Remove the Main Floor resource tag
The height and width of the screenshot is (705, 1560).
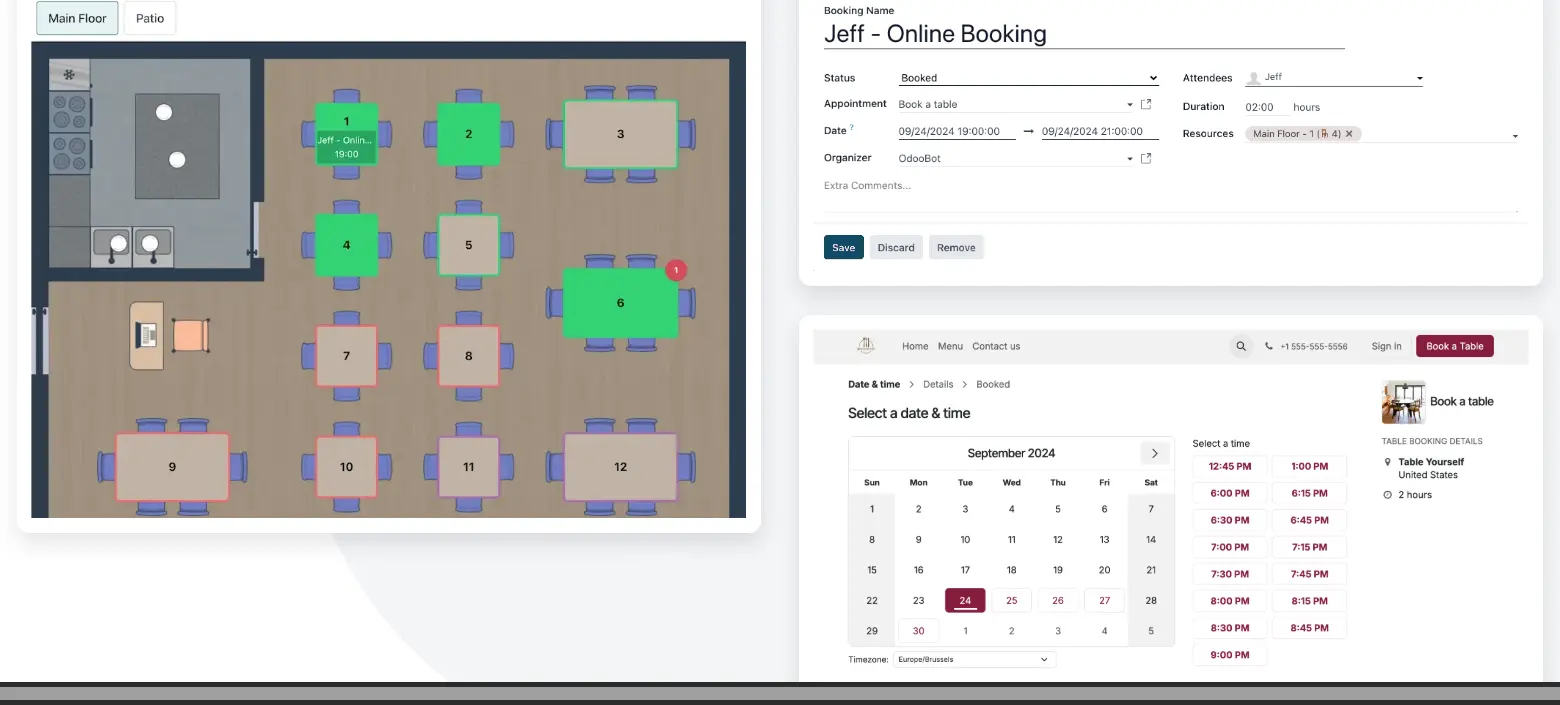(1349, 134)
